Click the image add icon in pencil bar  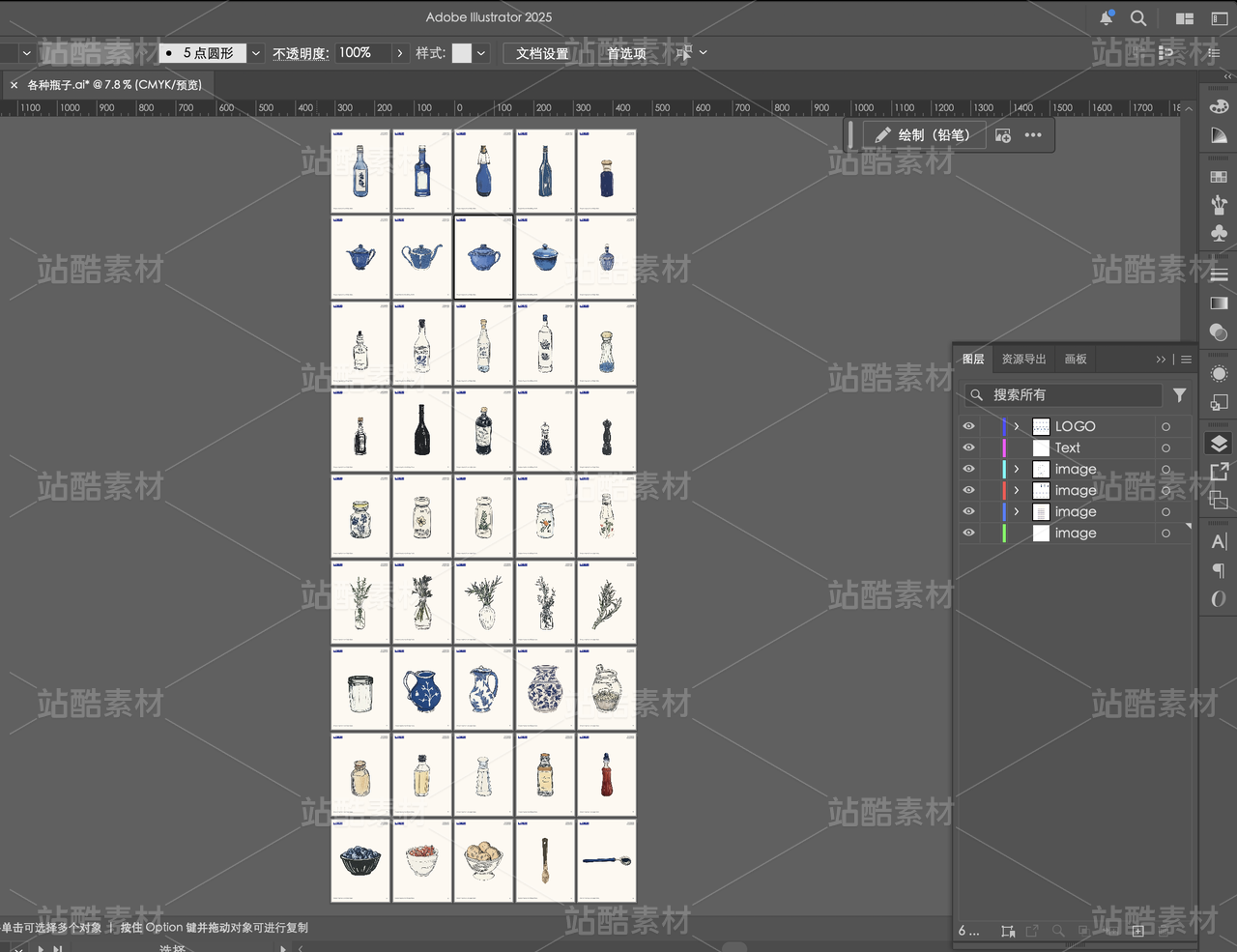(1003, 135)
